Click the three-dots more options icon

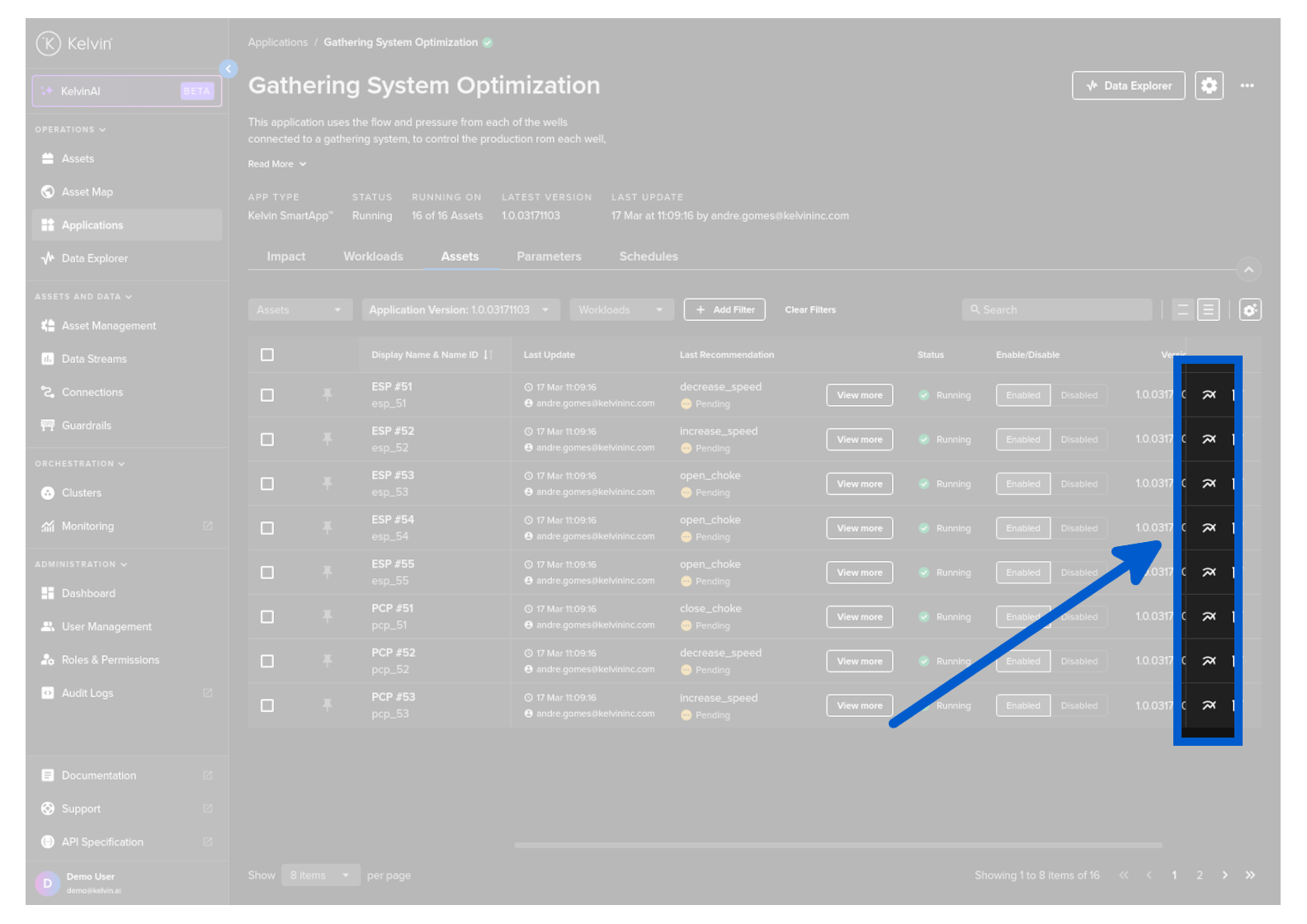coord(1247,86)
